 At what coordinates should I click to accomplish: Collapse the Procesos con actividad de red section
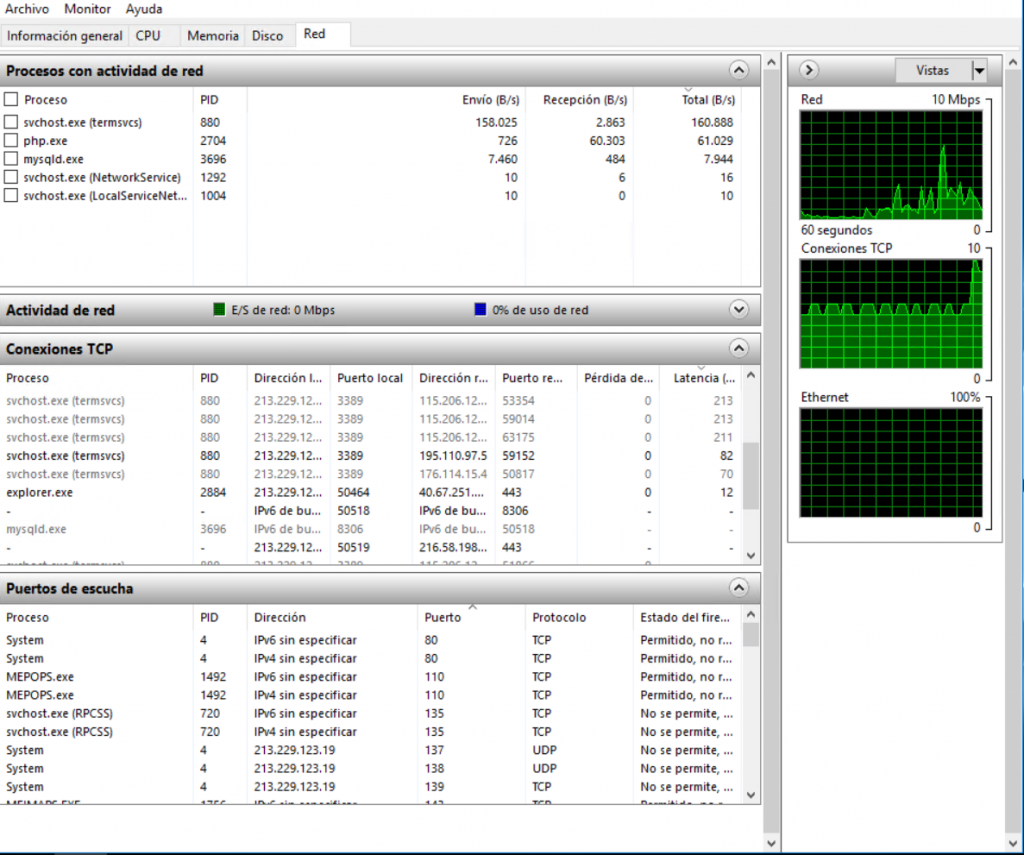[739, 70]
